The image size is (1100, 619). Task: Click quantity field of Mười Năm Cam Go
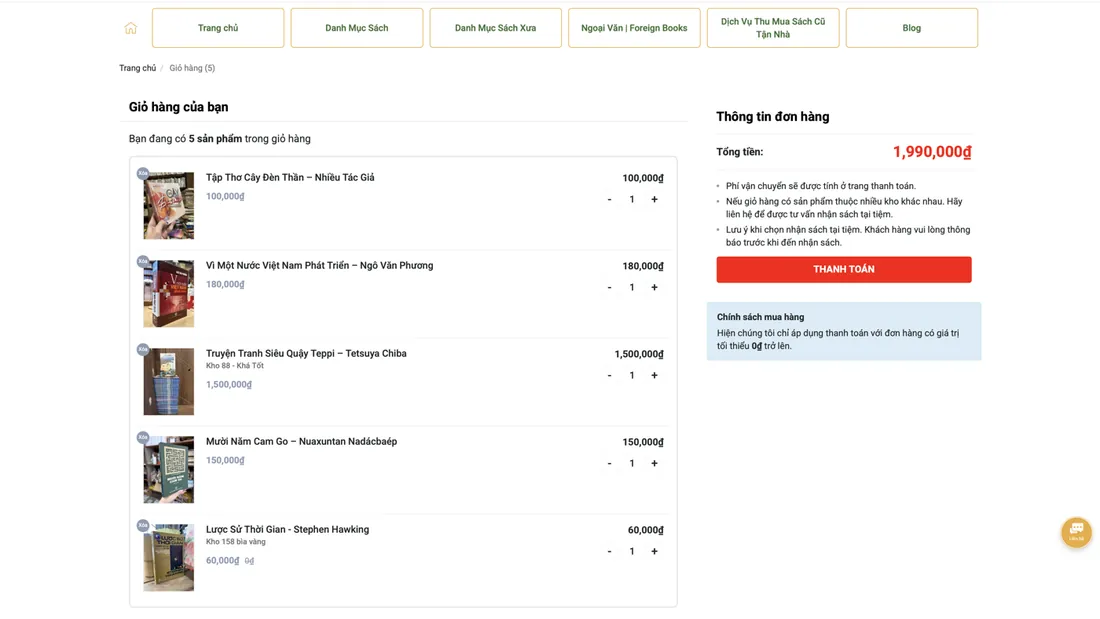pos(631,463)
